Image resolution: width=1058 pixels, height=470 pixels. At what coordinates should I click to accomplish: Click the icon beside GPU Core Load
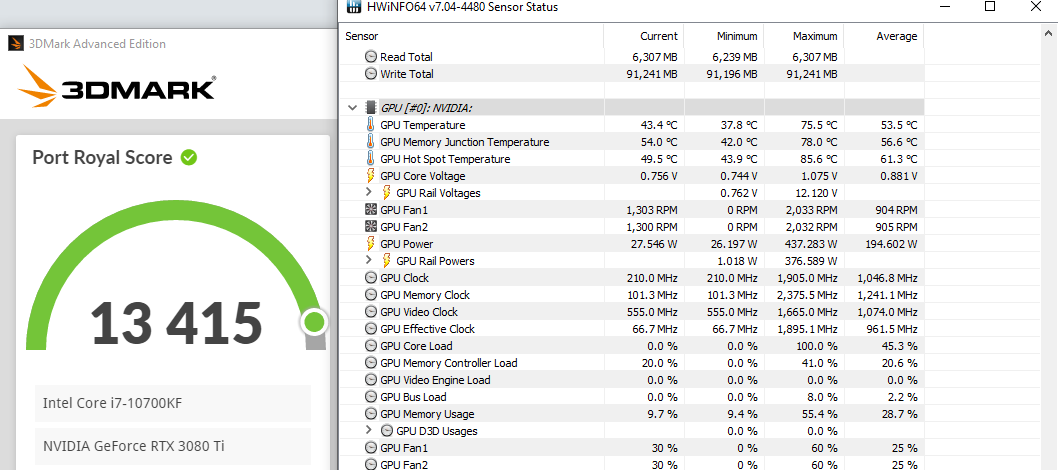coord(370,346)
